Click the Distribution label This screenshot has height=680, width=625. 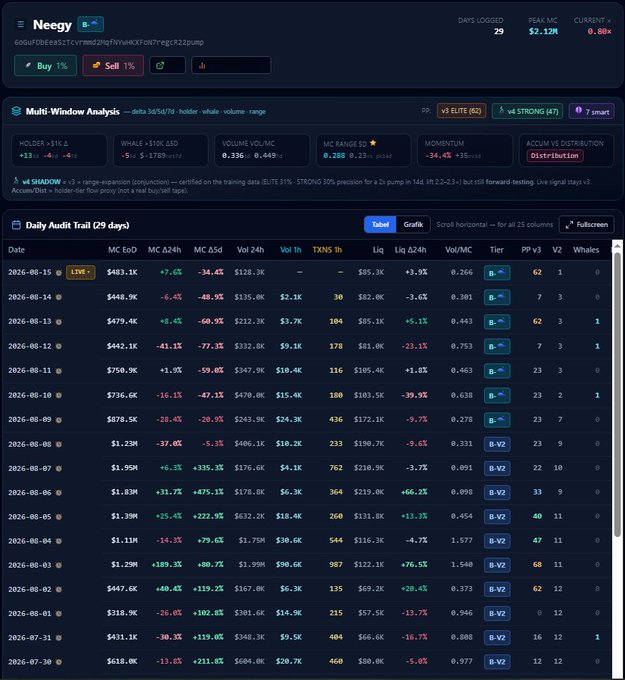[x=555, y=156]
